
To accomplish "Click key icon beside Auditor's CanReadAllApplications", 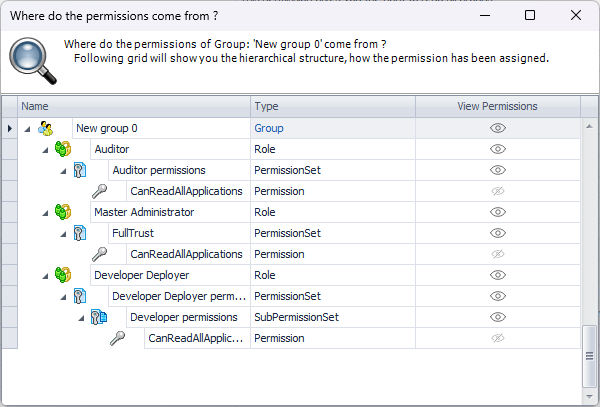I will pos(99,191).
